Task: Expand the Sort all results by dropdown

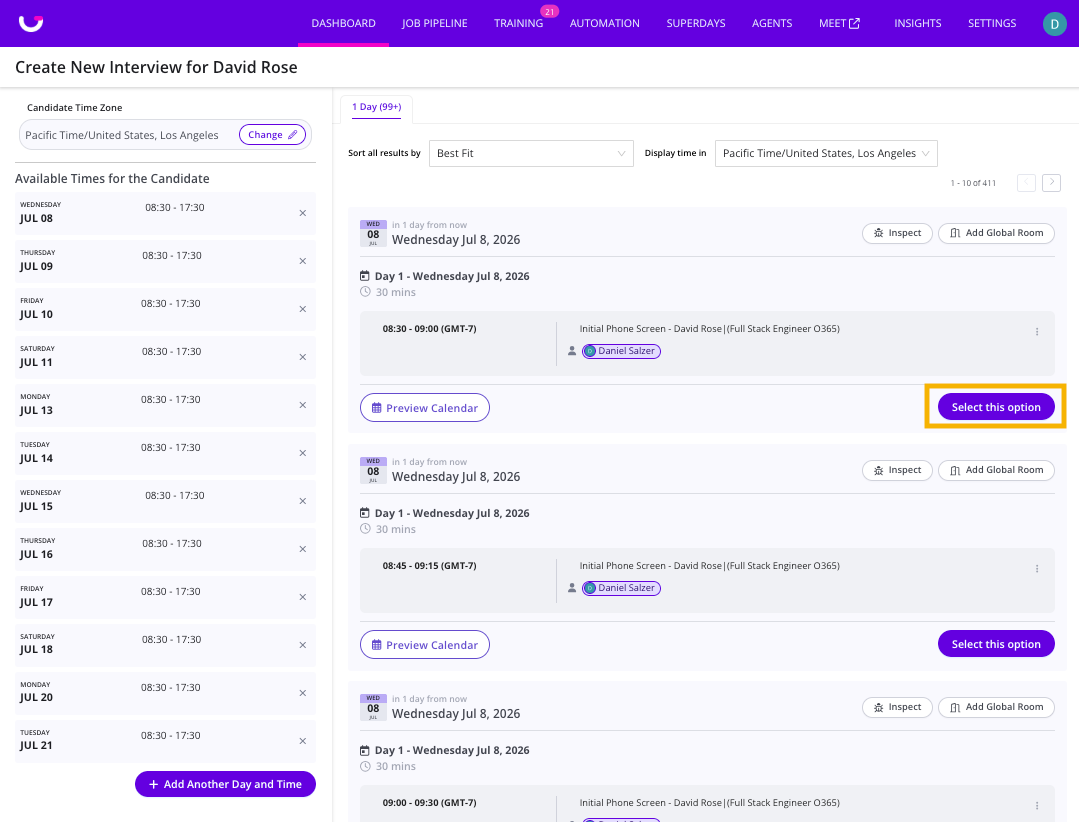Action: (x=531, y=153)
